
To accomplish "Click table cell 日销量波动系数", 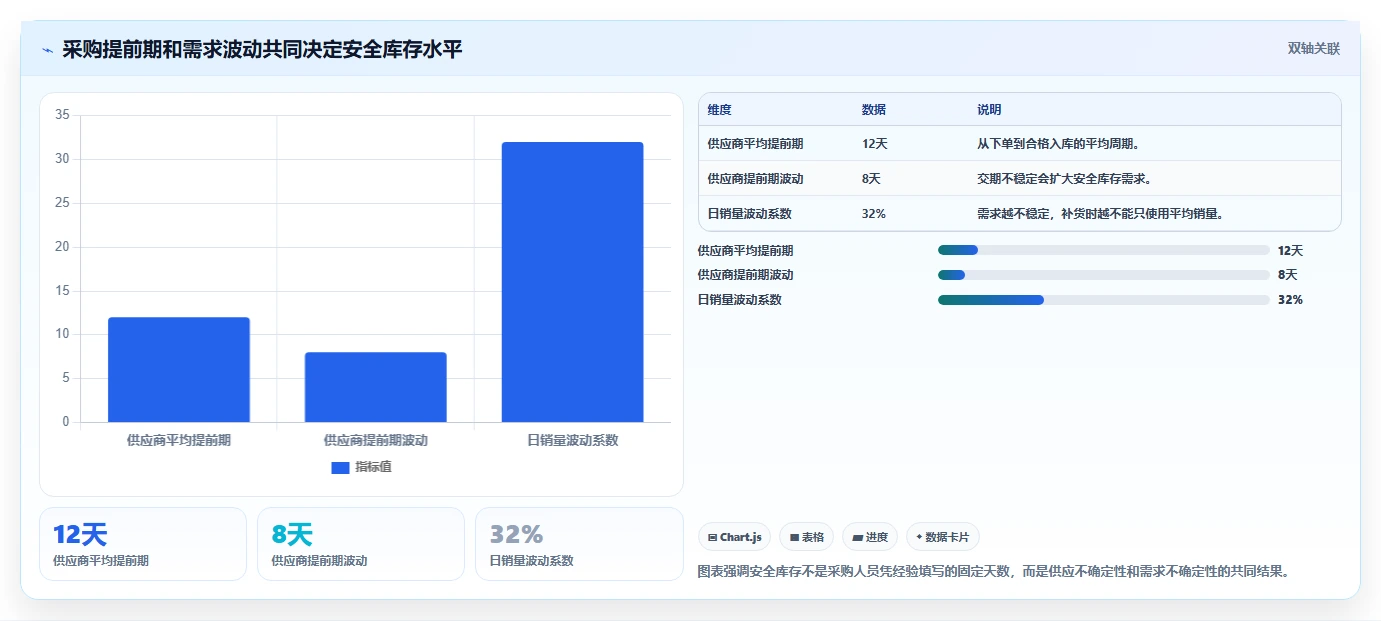I will 749,214.
